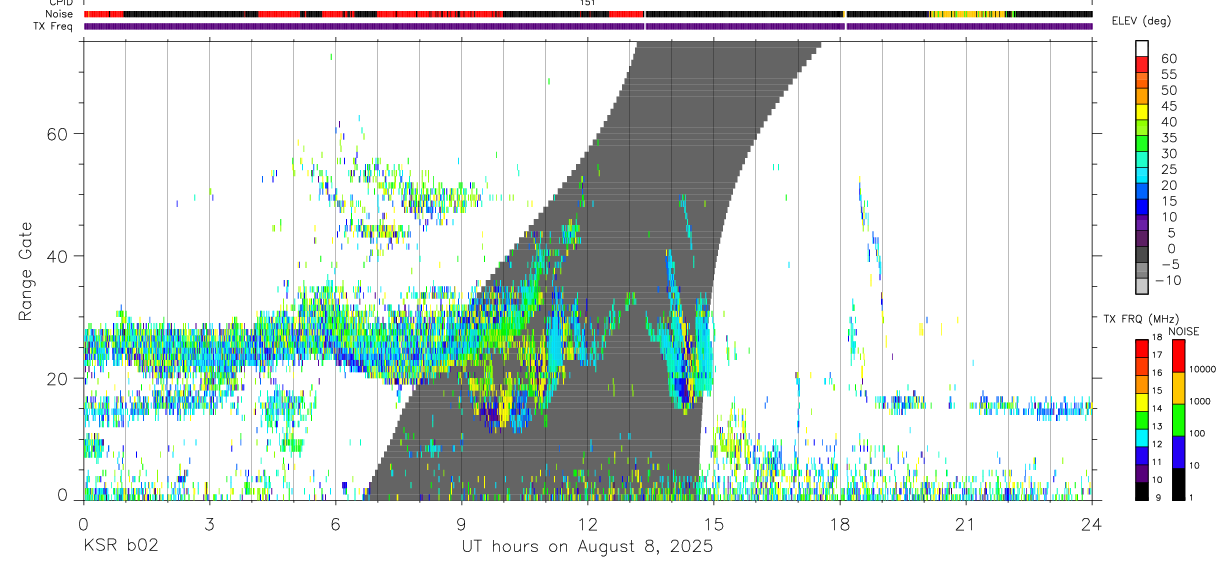This screenshot has width=1228, height=567.
Task: Click the y-axis tick label 20
Action: coord(58,378)
